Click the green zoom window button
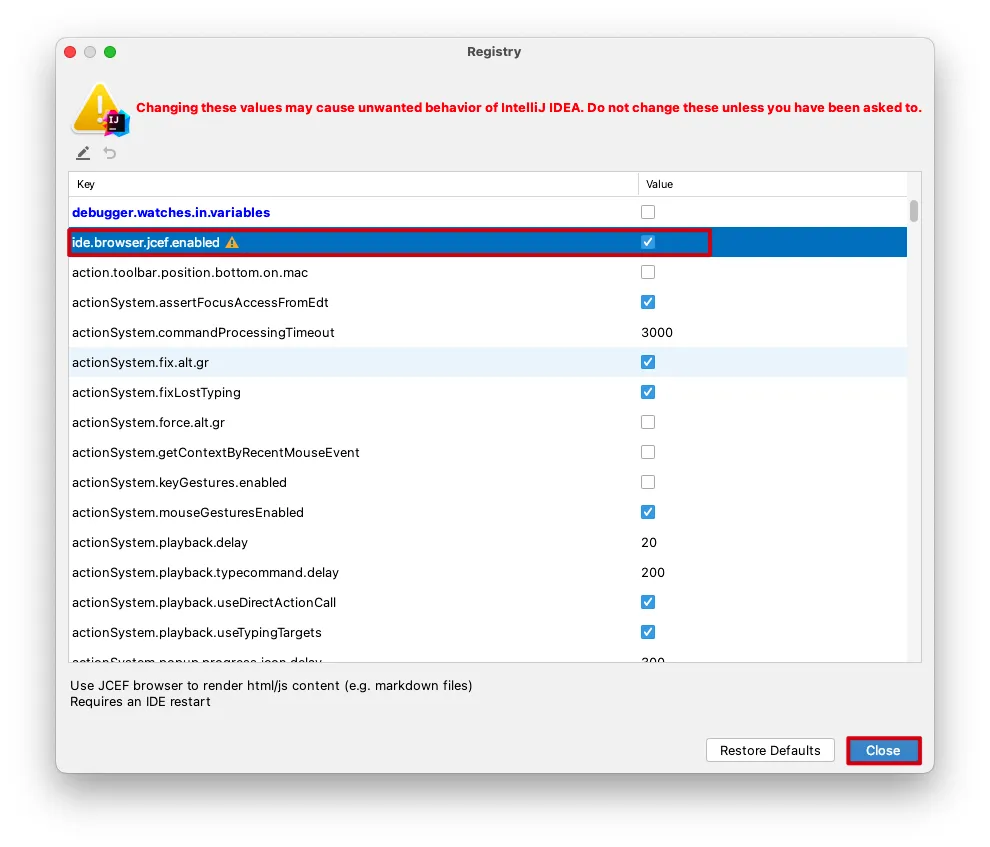The width and height of the screenshot is (990, 847). pos(110,52)
